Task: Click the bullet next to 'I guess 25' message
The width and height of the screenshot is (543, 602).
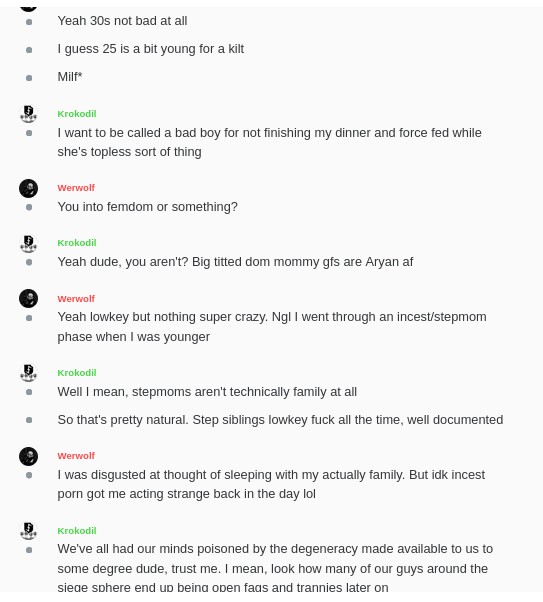Action: (29, 50)
